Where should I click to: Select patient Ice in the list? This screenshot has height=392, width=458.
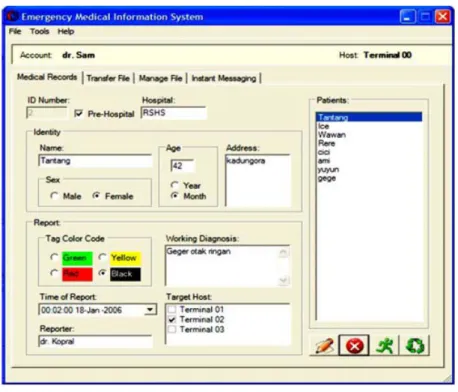(369, 126)
